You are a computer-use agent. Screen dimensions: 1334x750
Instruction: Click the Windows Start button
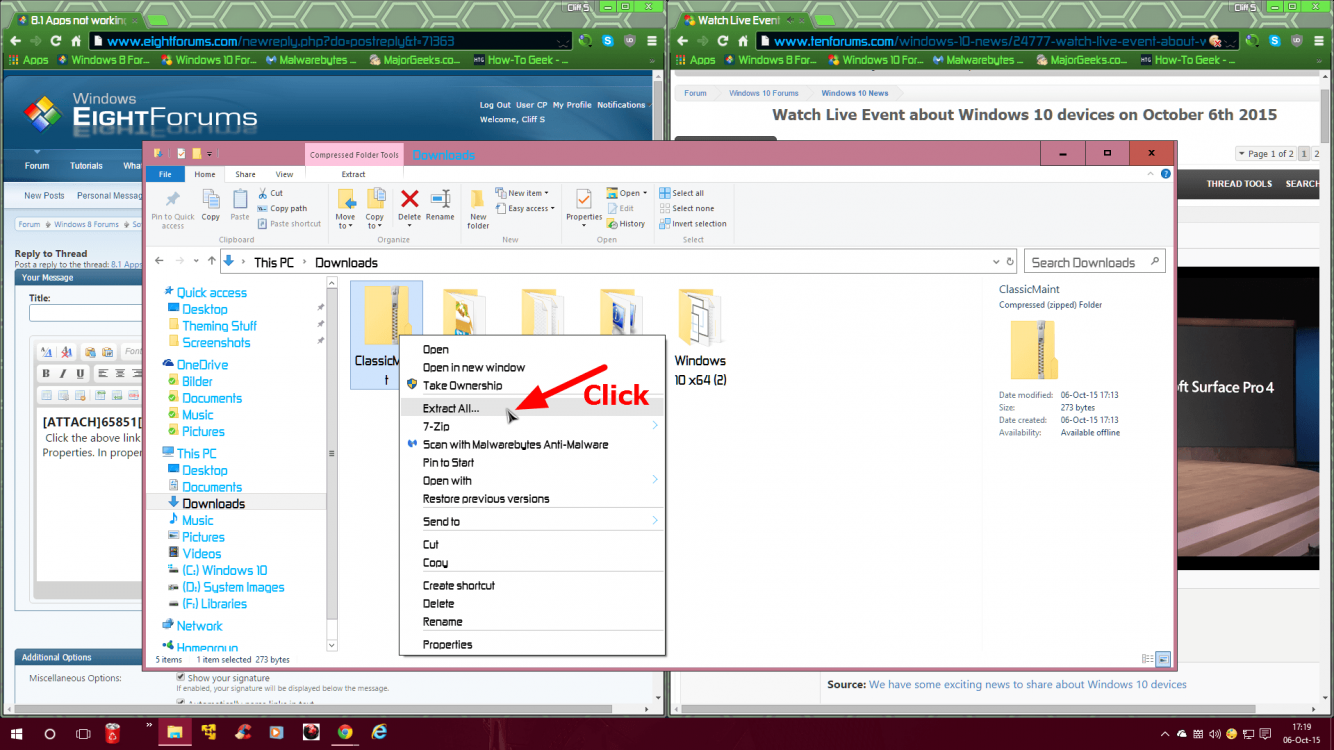click(x=17, y=733)
